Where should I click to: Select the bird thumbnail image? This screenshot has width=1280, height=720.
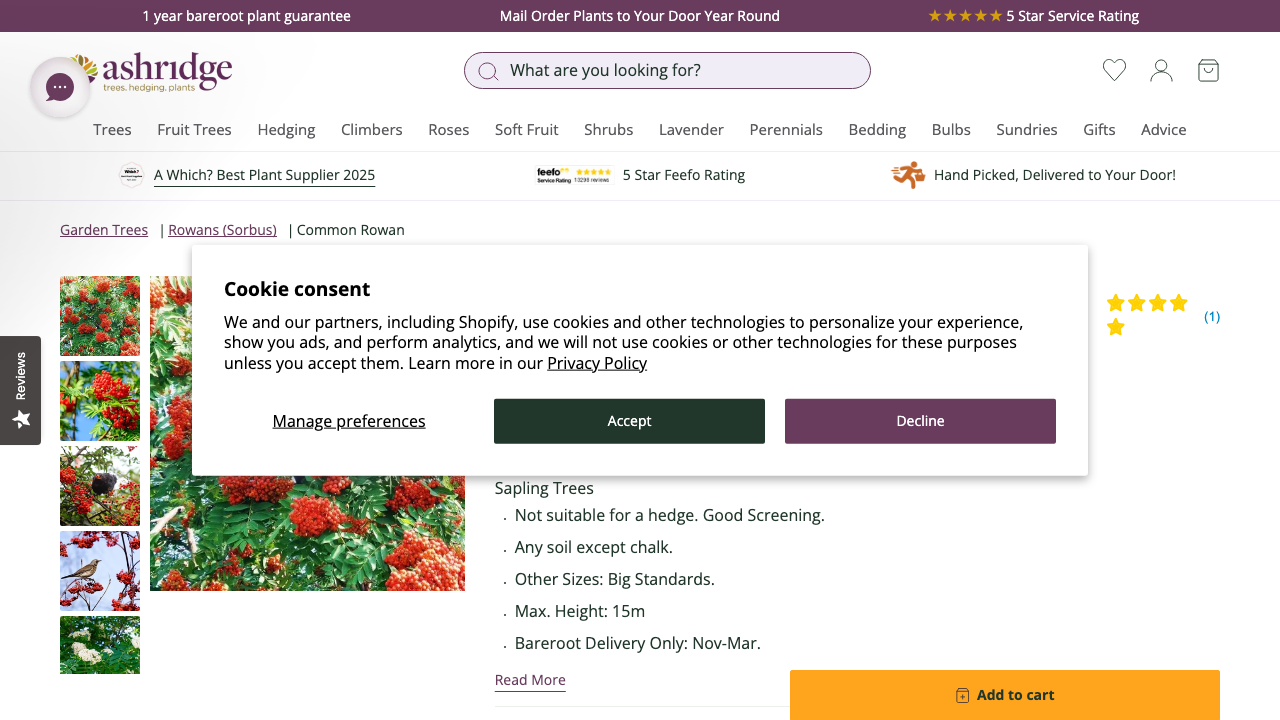(x=99, y=571)
